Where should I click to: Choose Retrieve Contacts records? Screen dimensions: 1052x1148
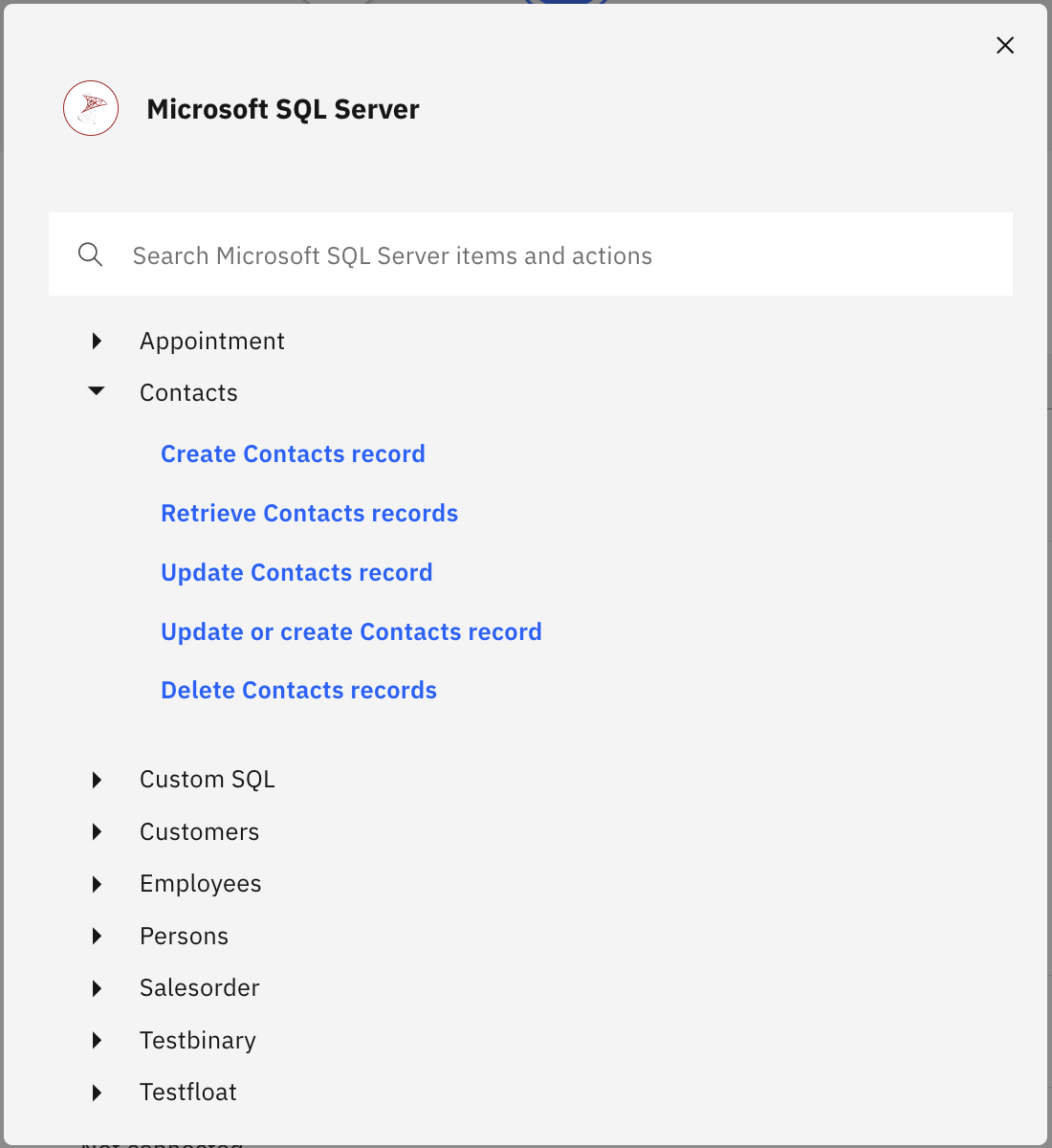(x=309, y=513)
